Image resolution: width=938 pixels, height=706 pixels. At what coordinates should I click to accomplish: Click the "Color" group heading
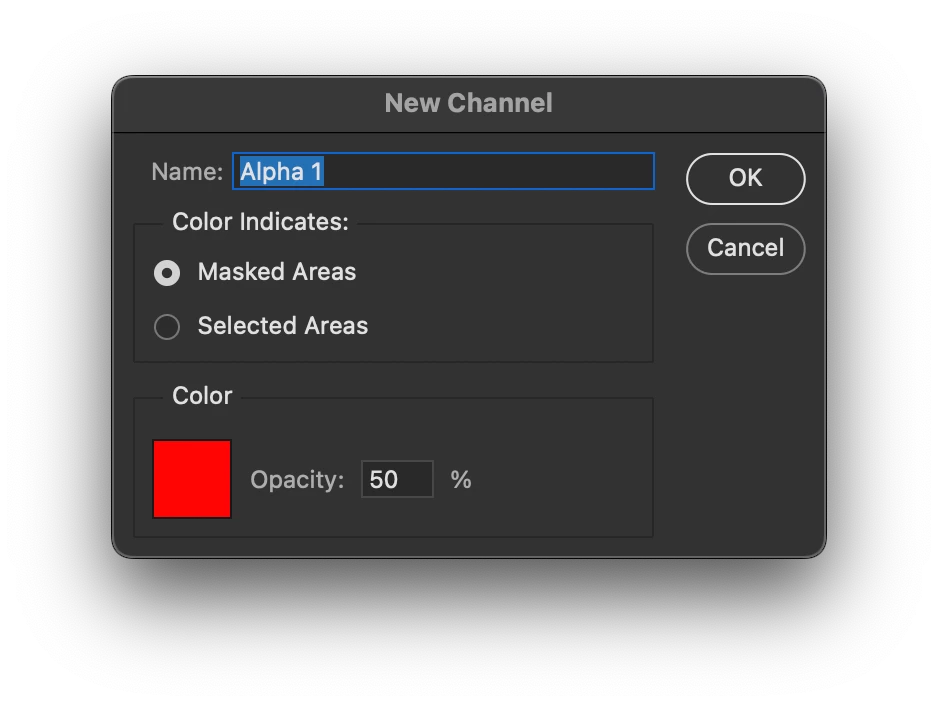pyautogui.click(x=202, y=396)
